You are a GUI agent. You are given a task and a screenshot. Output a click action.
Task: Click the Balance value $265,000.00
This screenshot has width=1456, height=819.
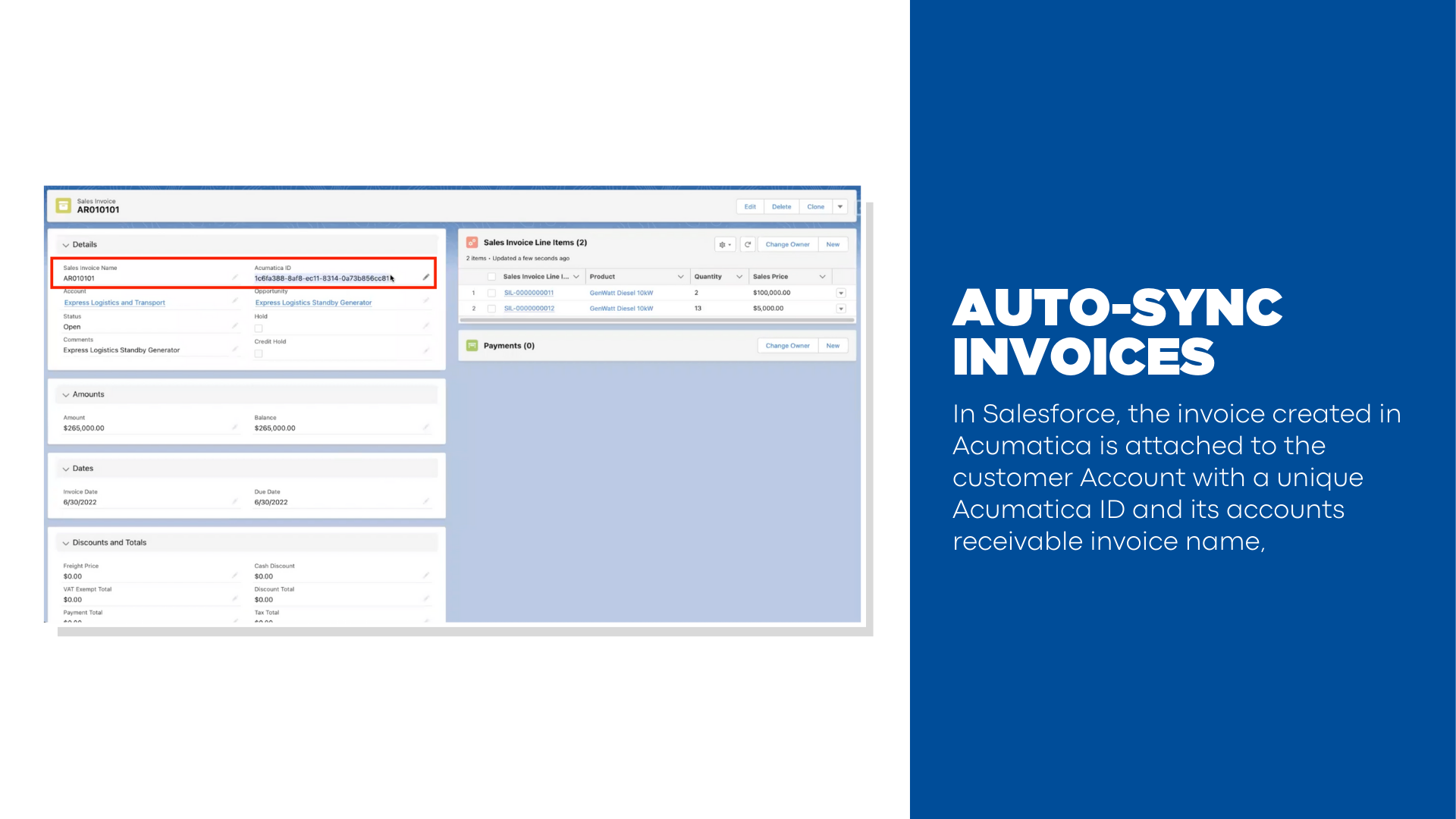click(x=275, y=428)
